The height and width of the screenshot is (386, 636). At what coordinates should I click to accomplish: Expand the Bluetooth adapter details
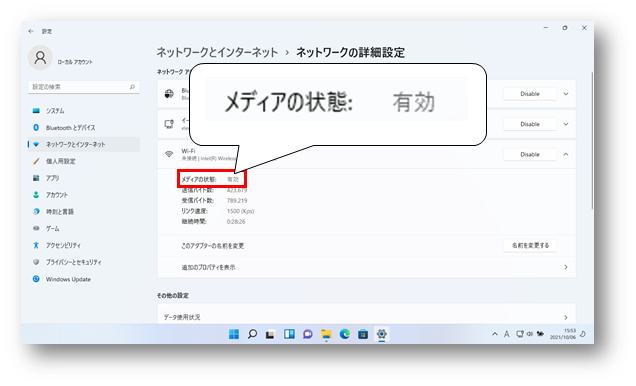coord(566,94)
